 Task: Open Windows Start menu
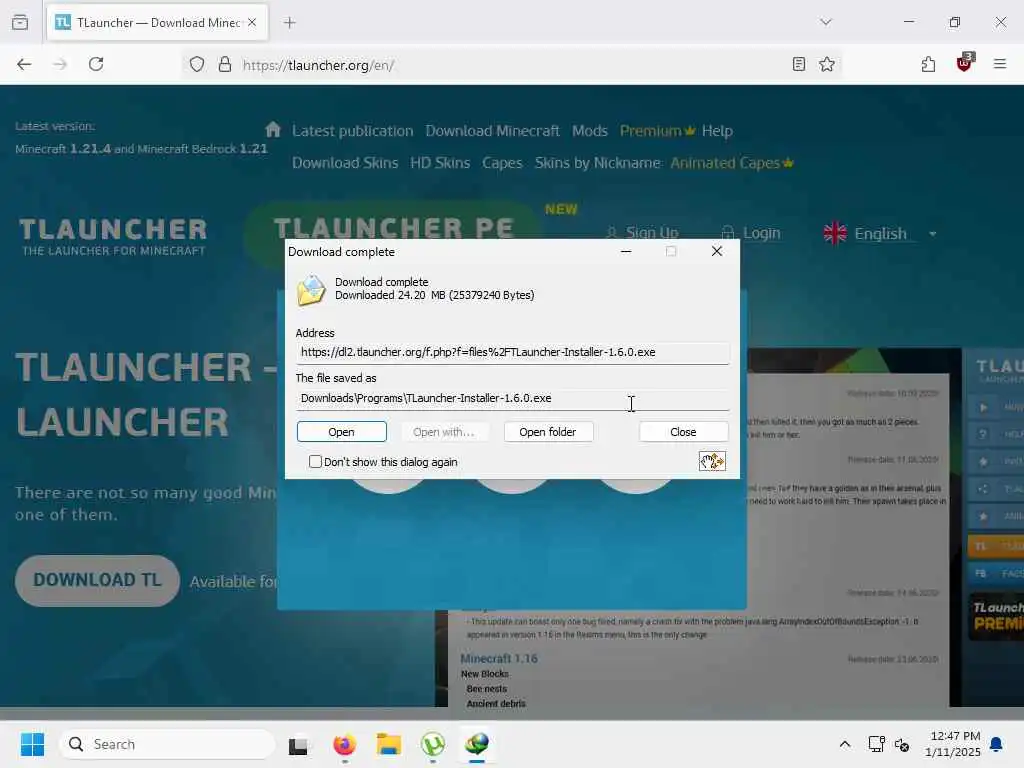[x=32, y=744]
